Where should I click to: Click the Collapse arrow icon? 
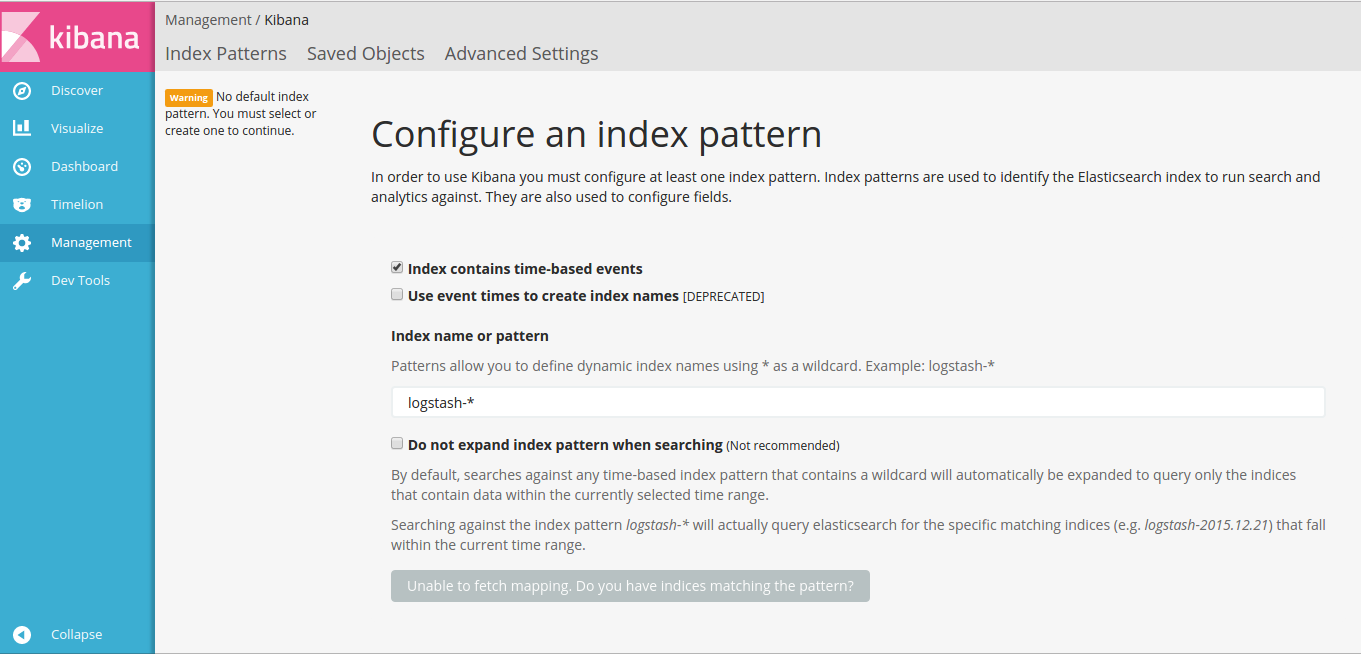[22, 635]
